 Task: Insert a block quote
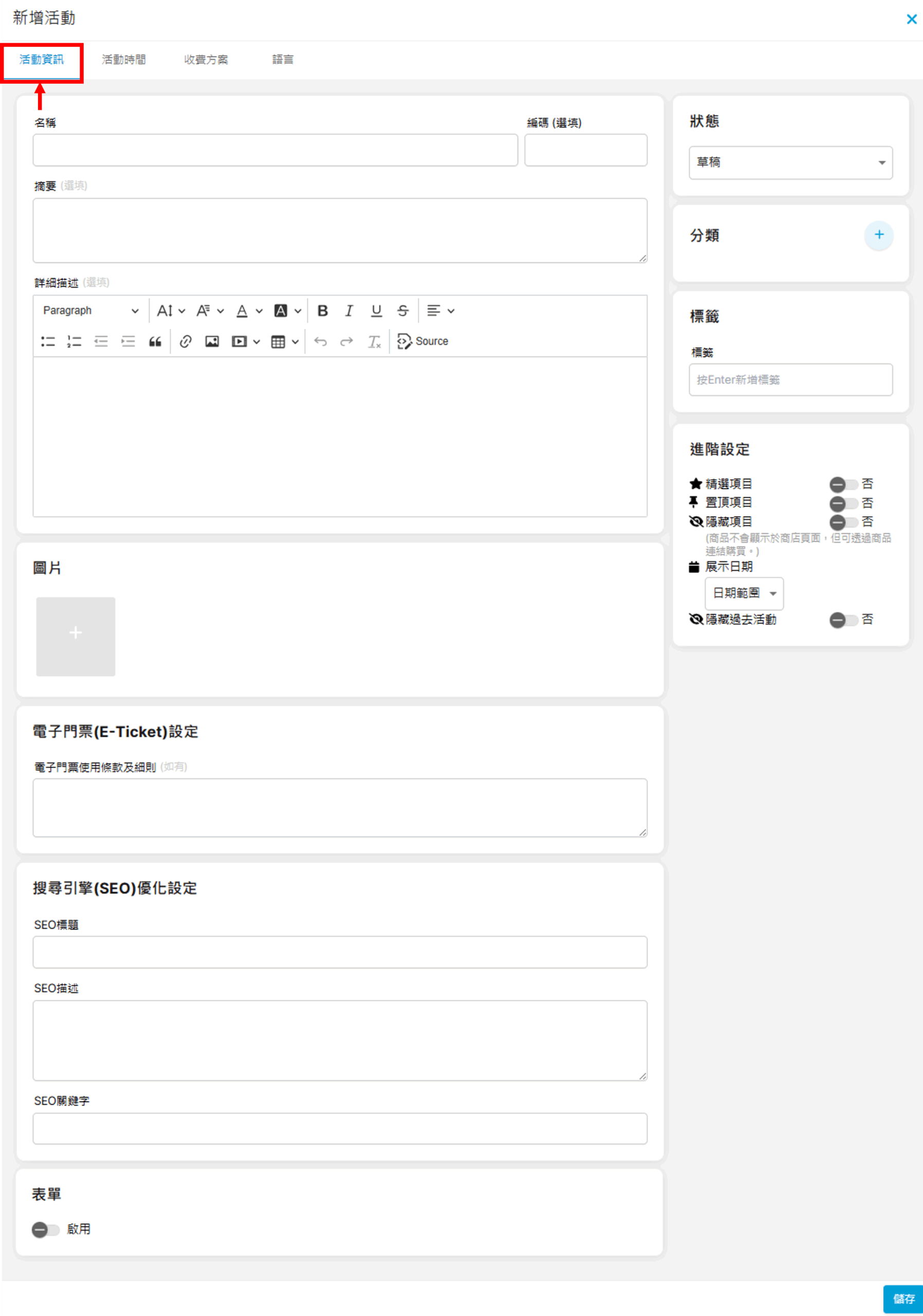click(155, 342)
